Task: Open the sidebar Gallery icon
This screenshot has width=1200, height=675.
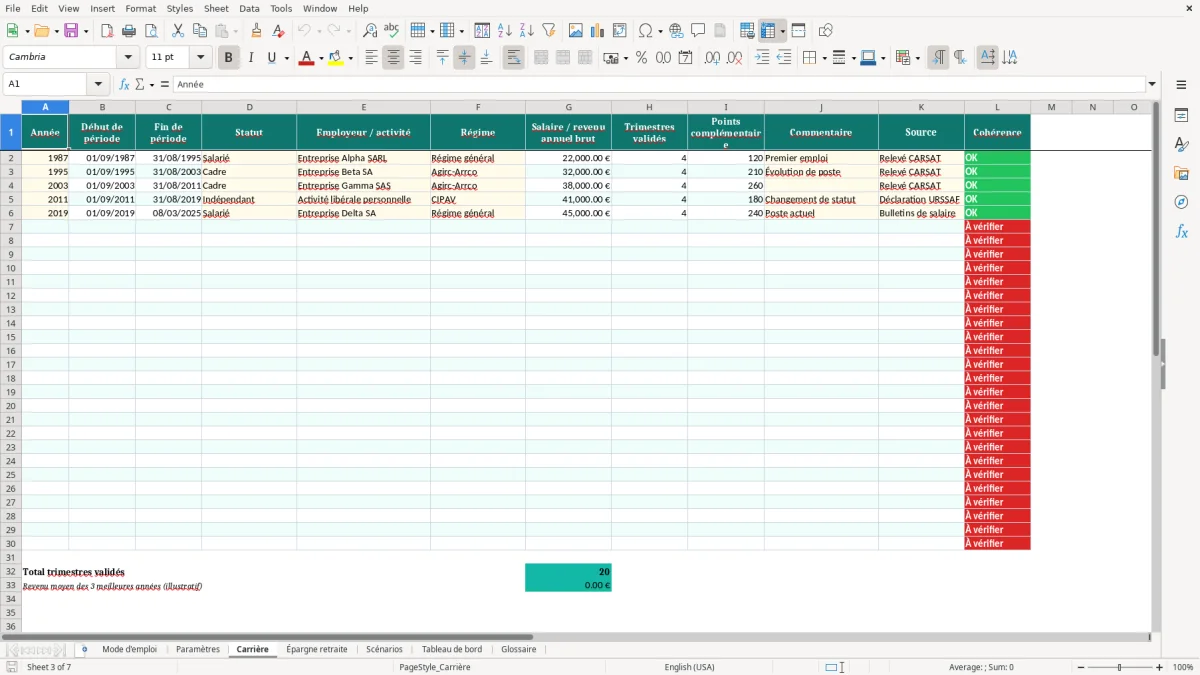Action: click(1181, 174)
